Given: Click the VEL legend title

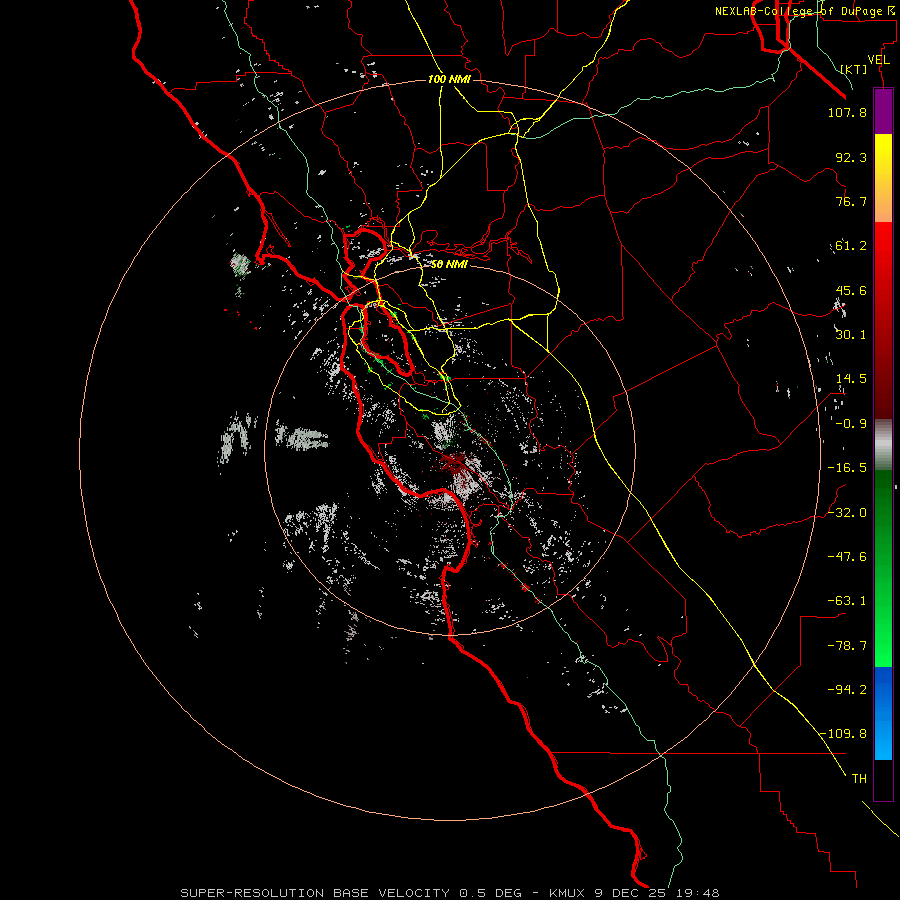Looking at the screenshot, I should click(879, 60).
